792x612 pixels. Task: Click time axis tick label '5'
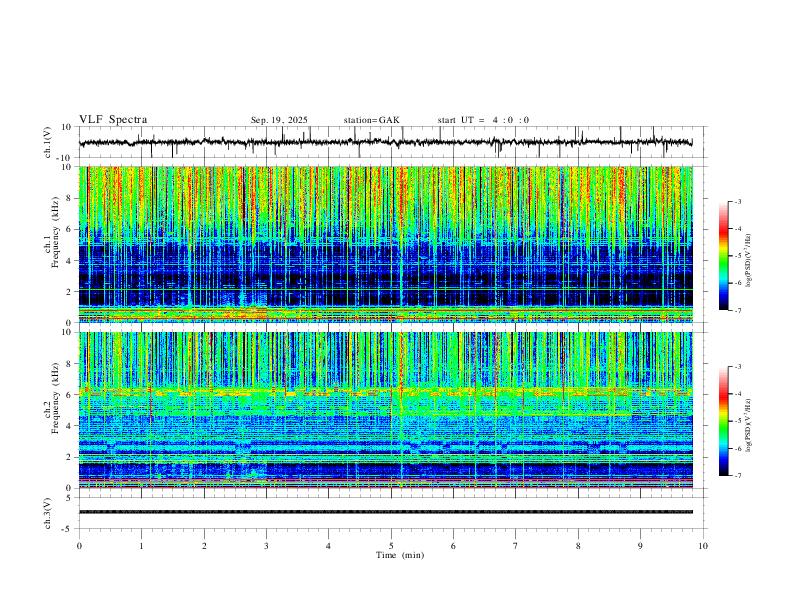click(x=391, y=546)
